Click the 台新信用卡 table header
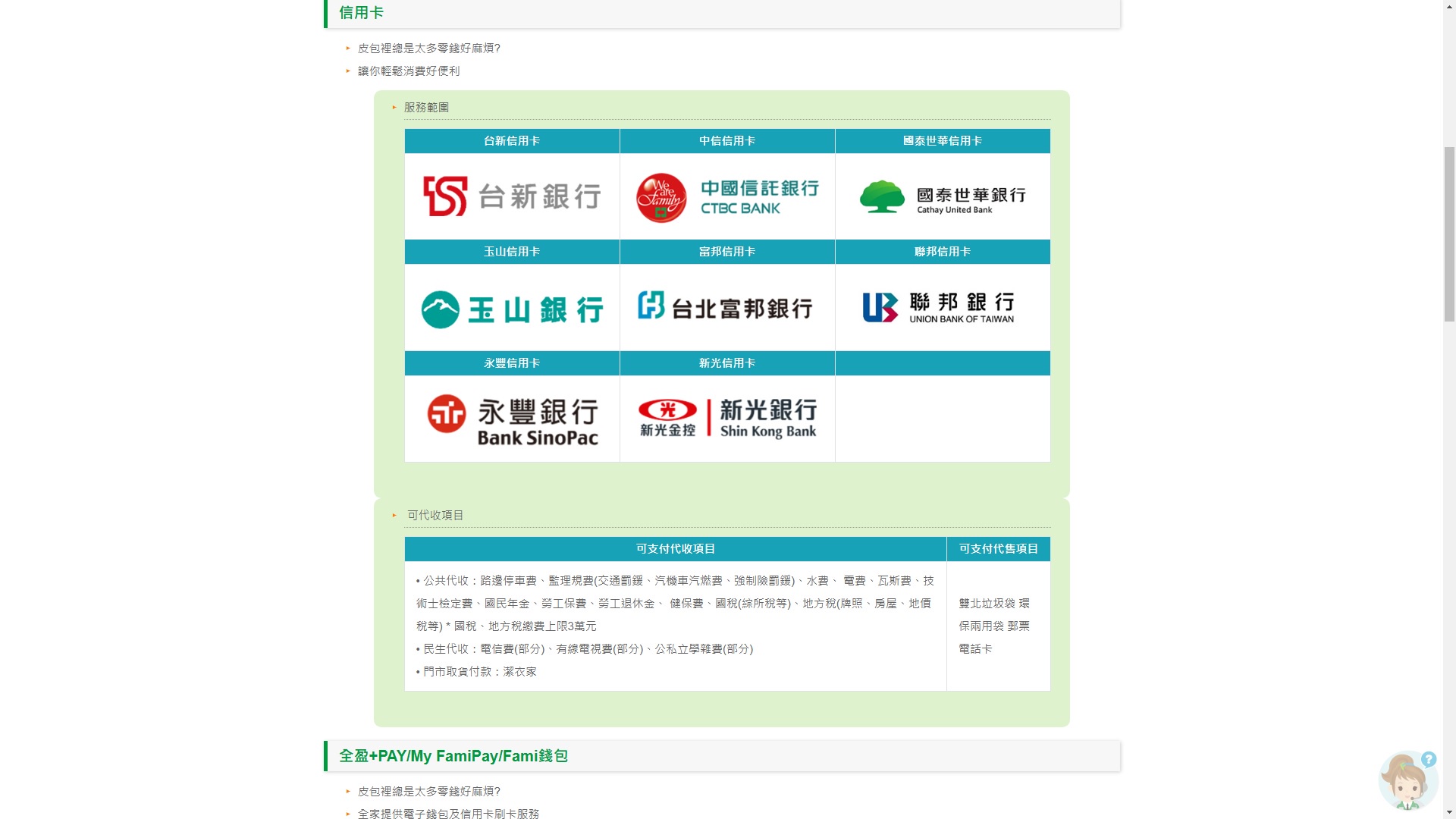The width and height of the screenshot is (1456, 819). point(512,141)
